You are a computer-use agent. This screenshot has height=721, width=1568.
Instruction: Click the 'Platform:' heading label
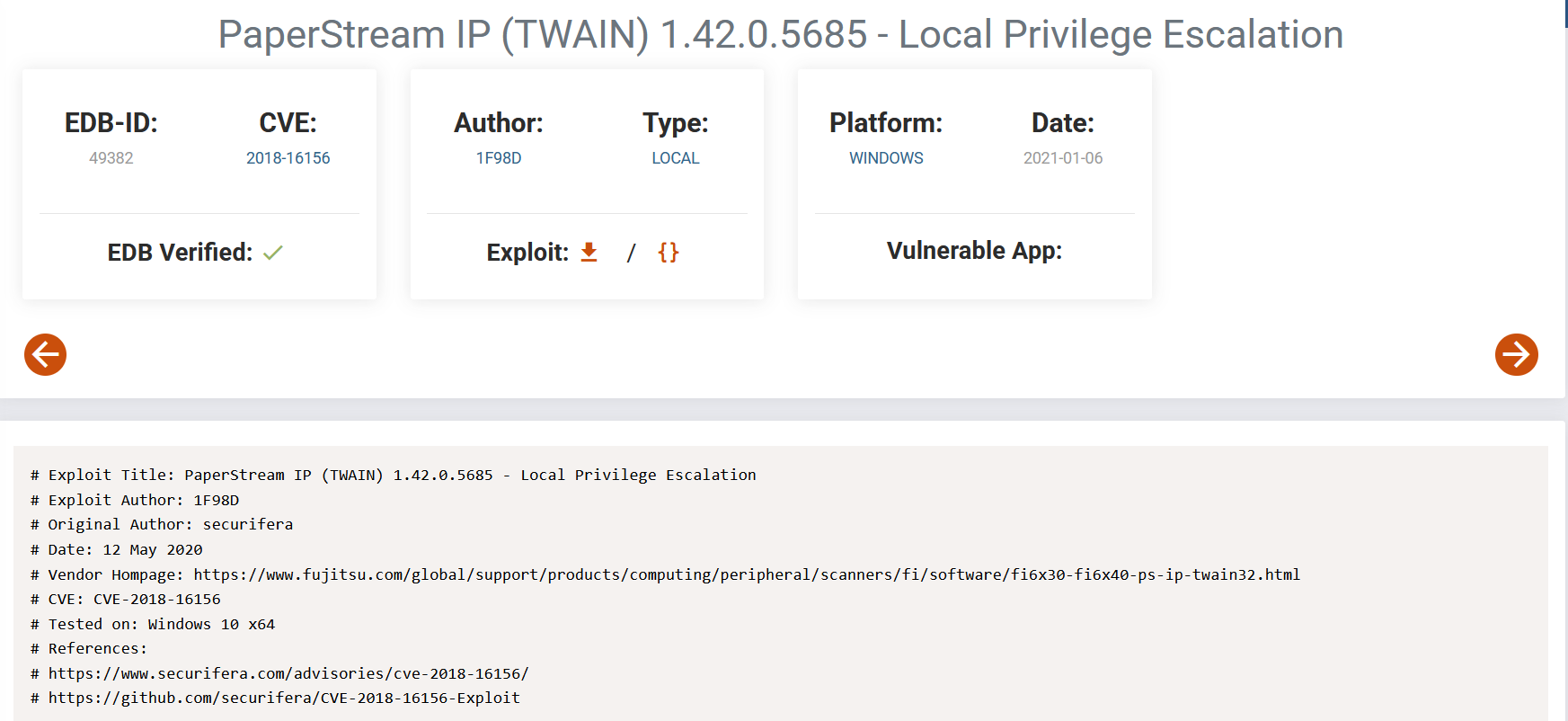click(886, 123)
